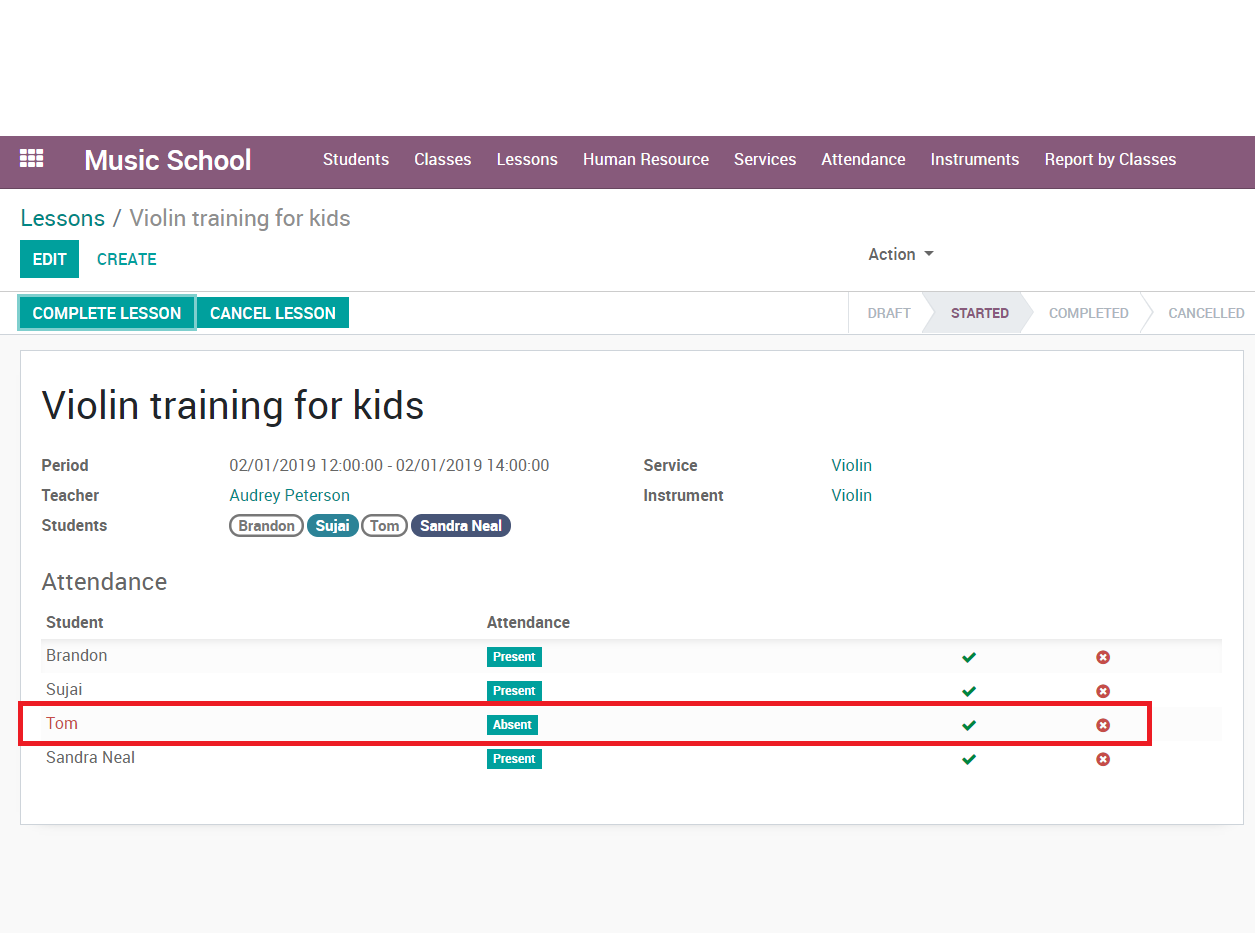Expand the Action dropdown
The height and width of the screenshot is (933, 1255).
pos(900,254)
